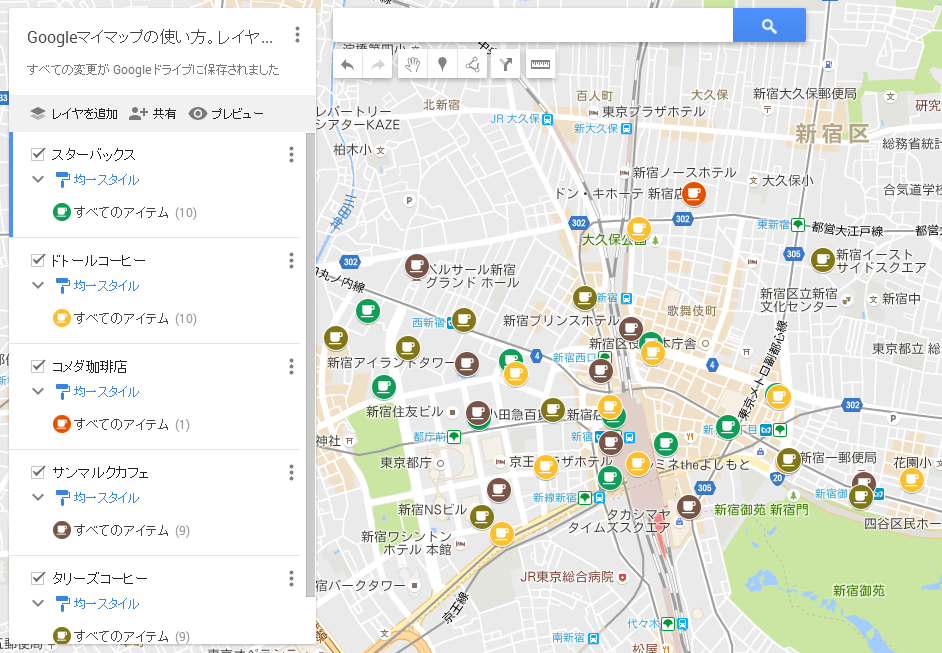Screen dimensions: 942x653
Task: Select the ruler measure distance tool
Action: point(541,65)
